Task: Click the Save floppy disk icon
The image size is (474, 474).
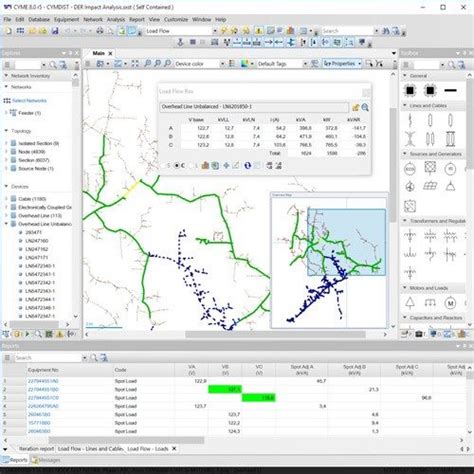Action: click(x=55, y=31)
